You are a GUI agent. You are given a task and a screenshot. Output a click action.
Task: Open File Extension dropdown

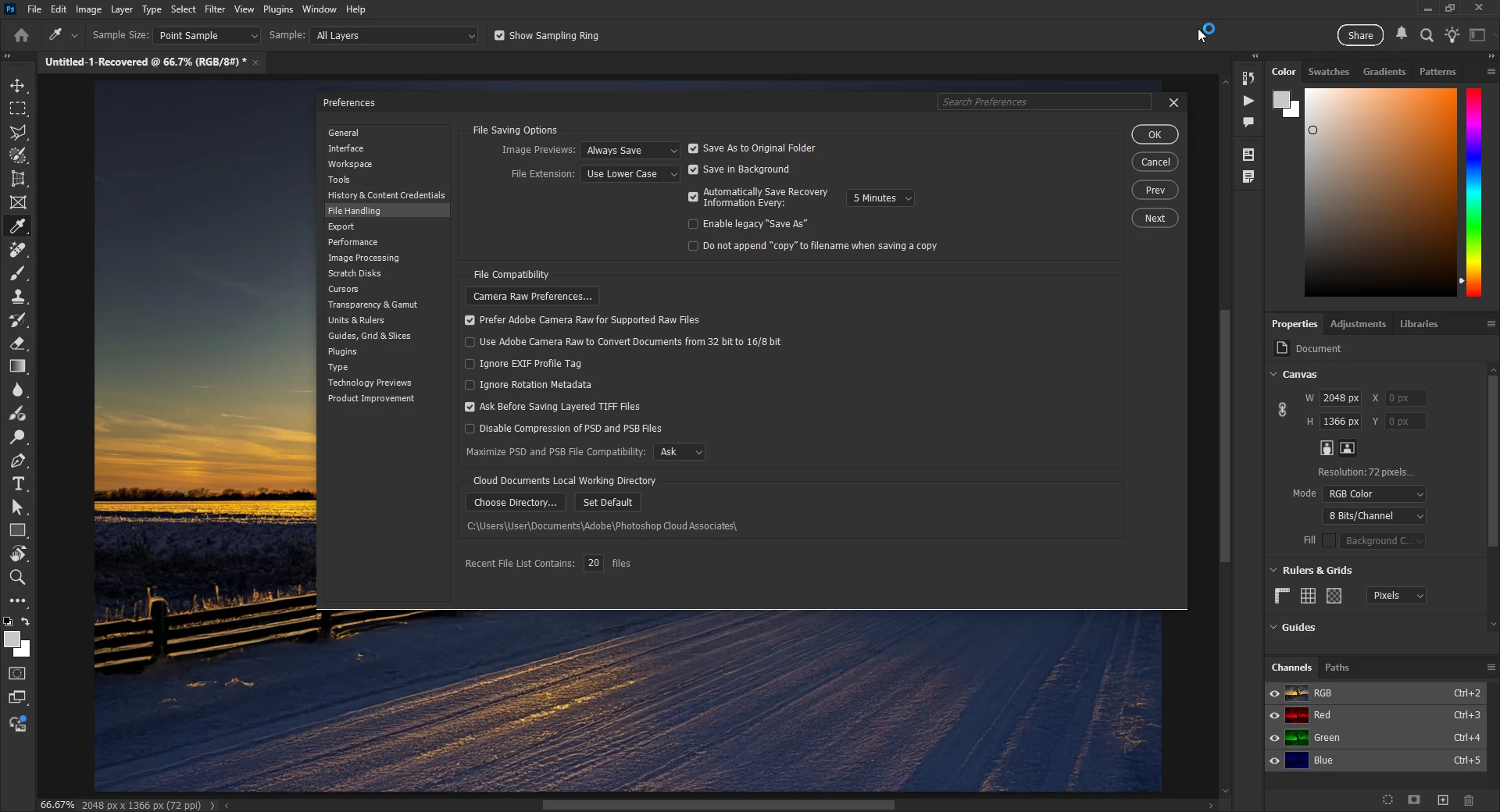pyautogui.click(x=630, y=174)
